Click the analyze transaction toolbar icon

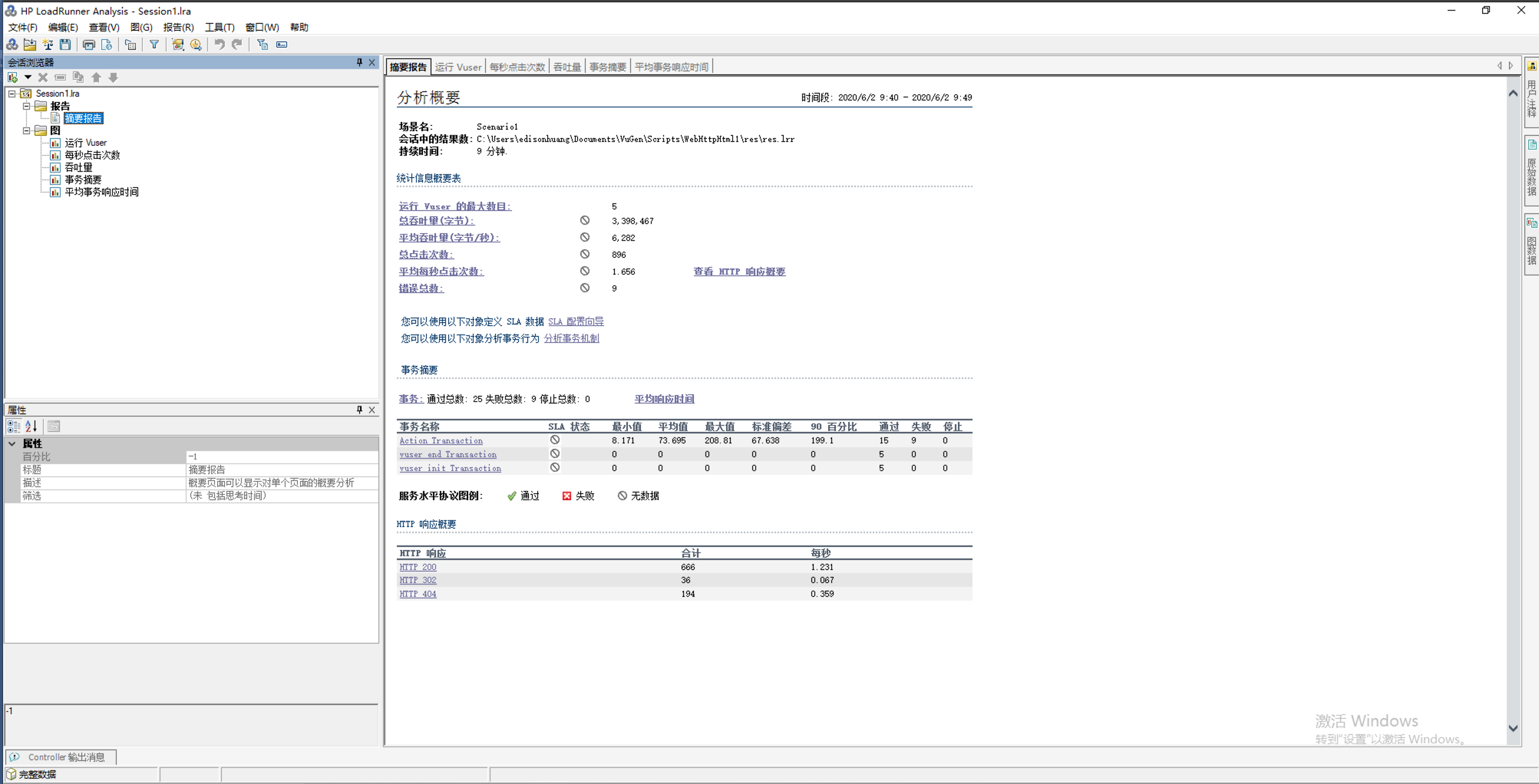[178, 45]
